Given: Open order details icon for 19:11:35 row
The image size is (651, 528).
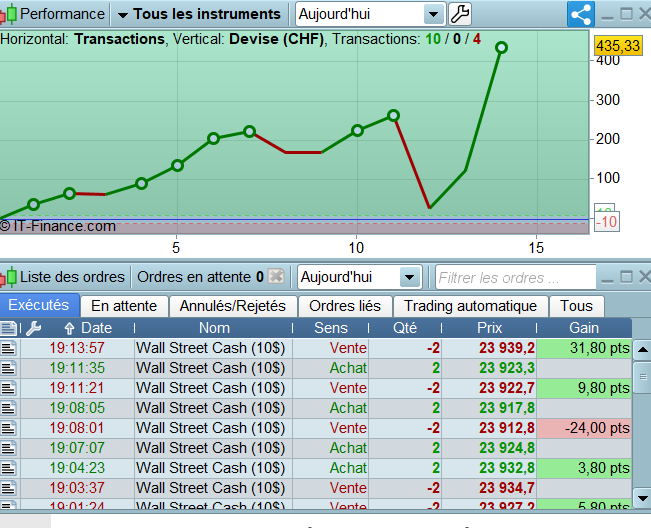Looking at the screenshot, I should (9, 368).
